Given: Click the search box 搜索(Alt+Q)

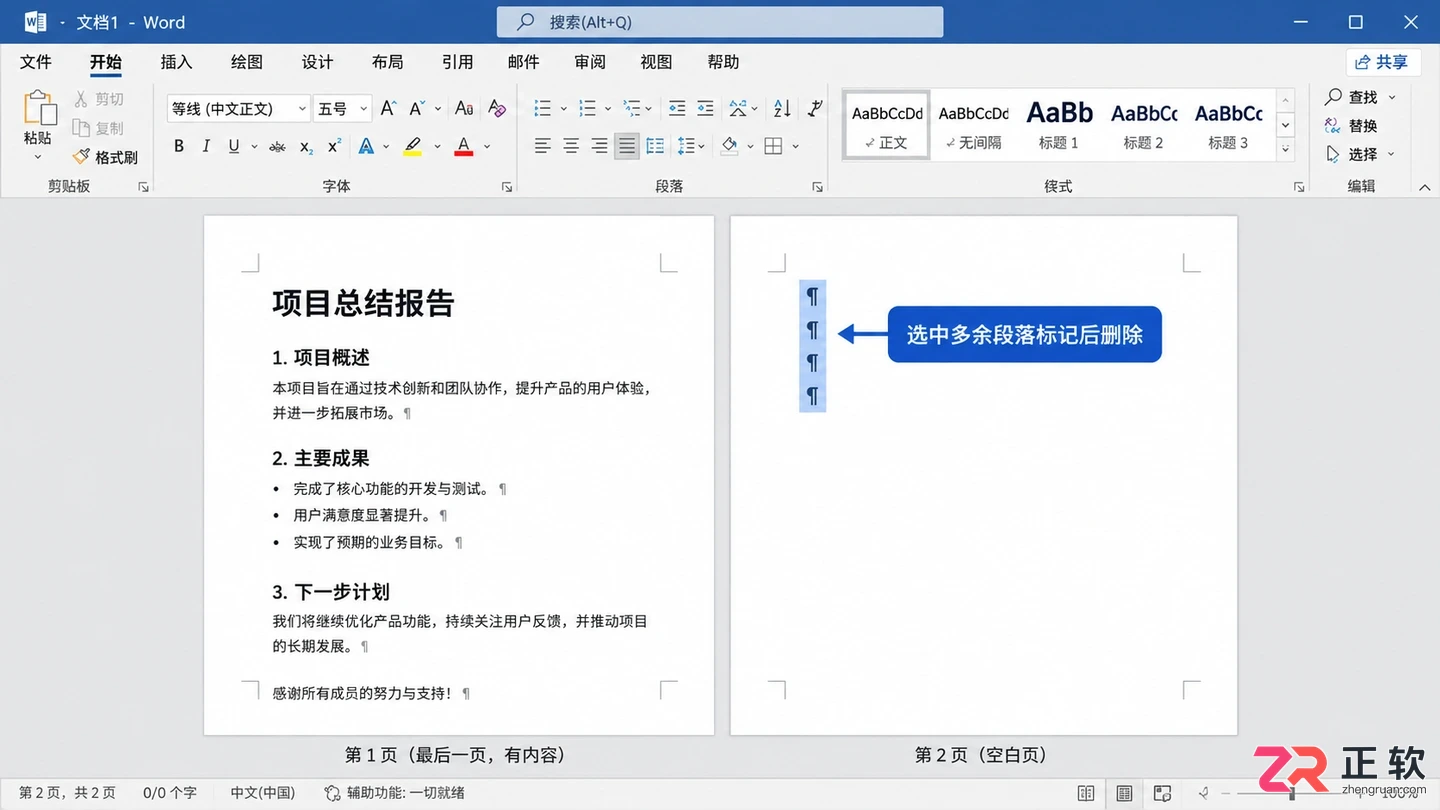Looking at the screenshot, I should (x=720, y=22).
